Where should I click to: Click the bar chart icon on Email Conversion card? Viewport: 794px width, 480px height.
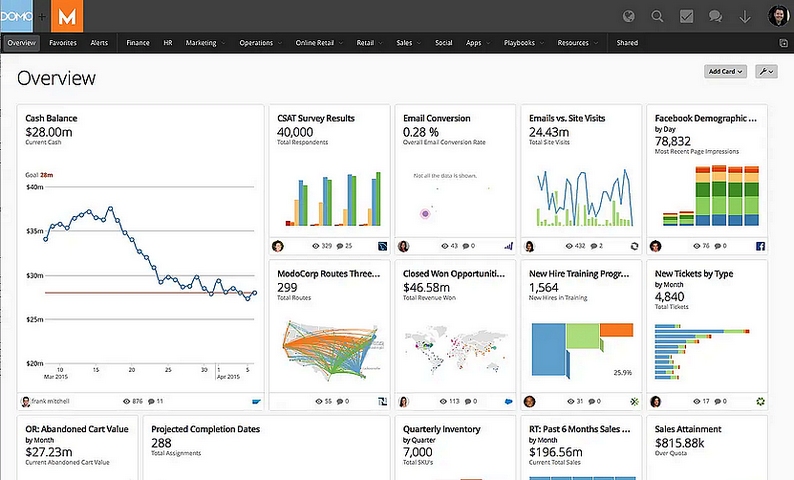pyautogui.click(x=508, y=246)
